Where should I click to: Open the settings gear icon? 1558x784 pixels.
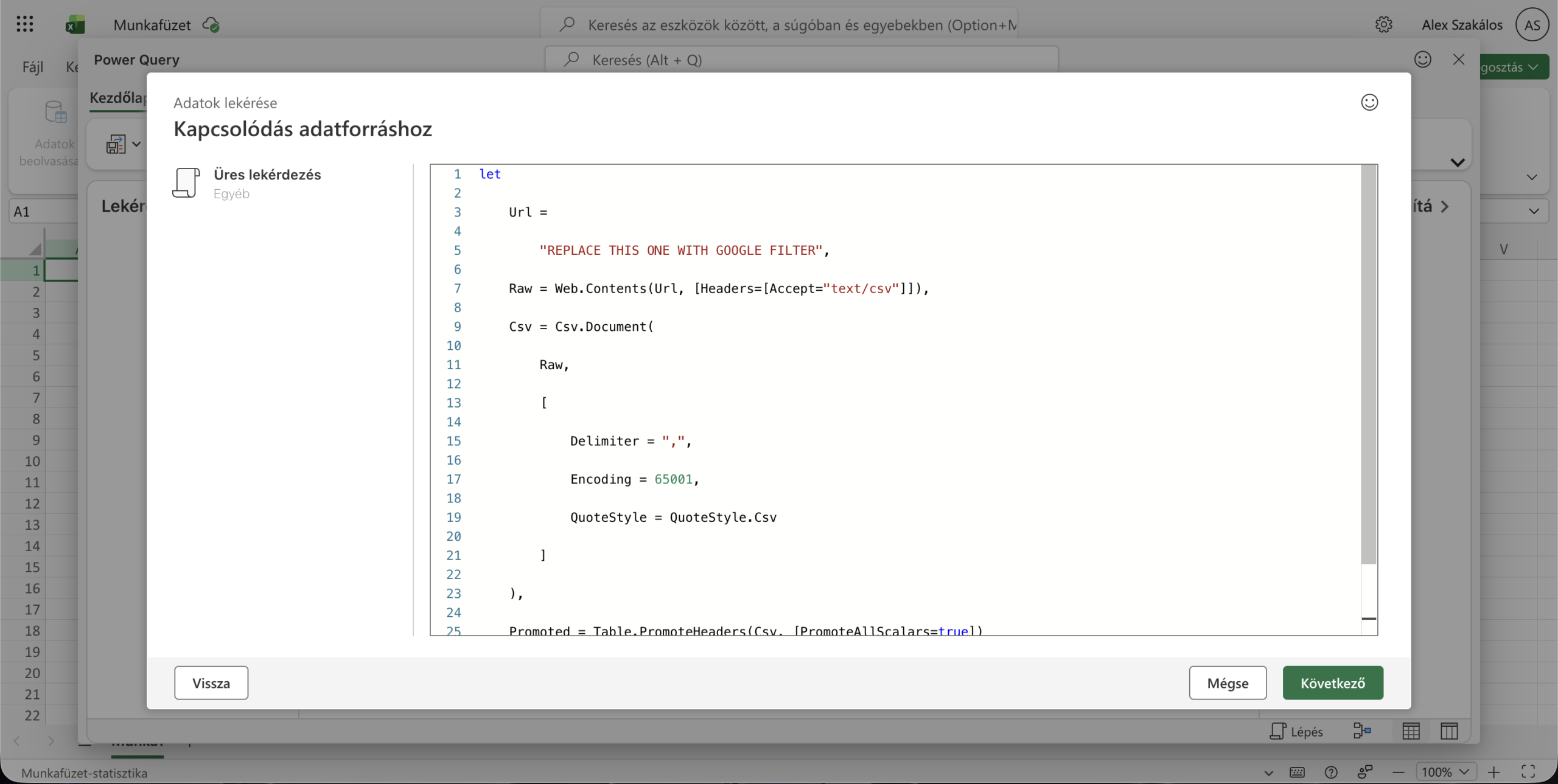pyautogui.click(x=1383, y=25)
